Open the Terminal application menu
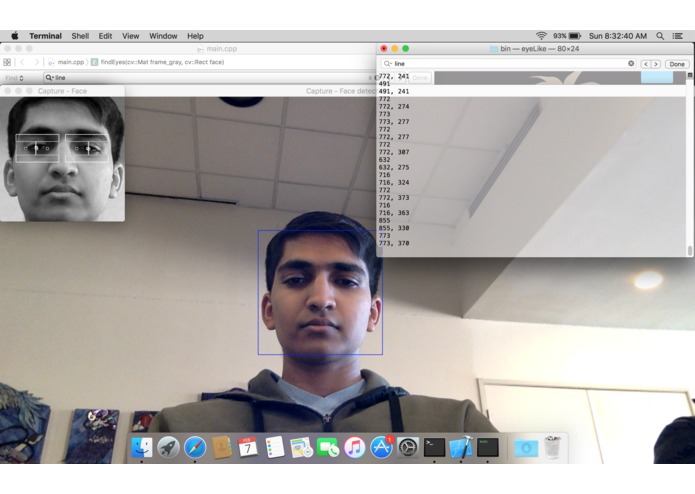Viewport: 695px width, 494px height. click(x=45, y=36)
